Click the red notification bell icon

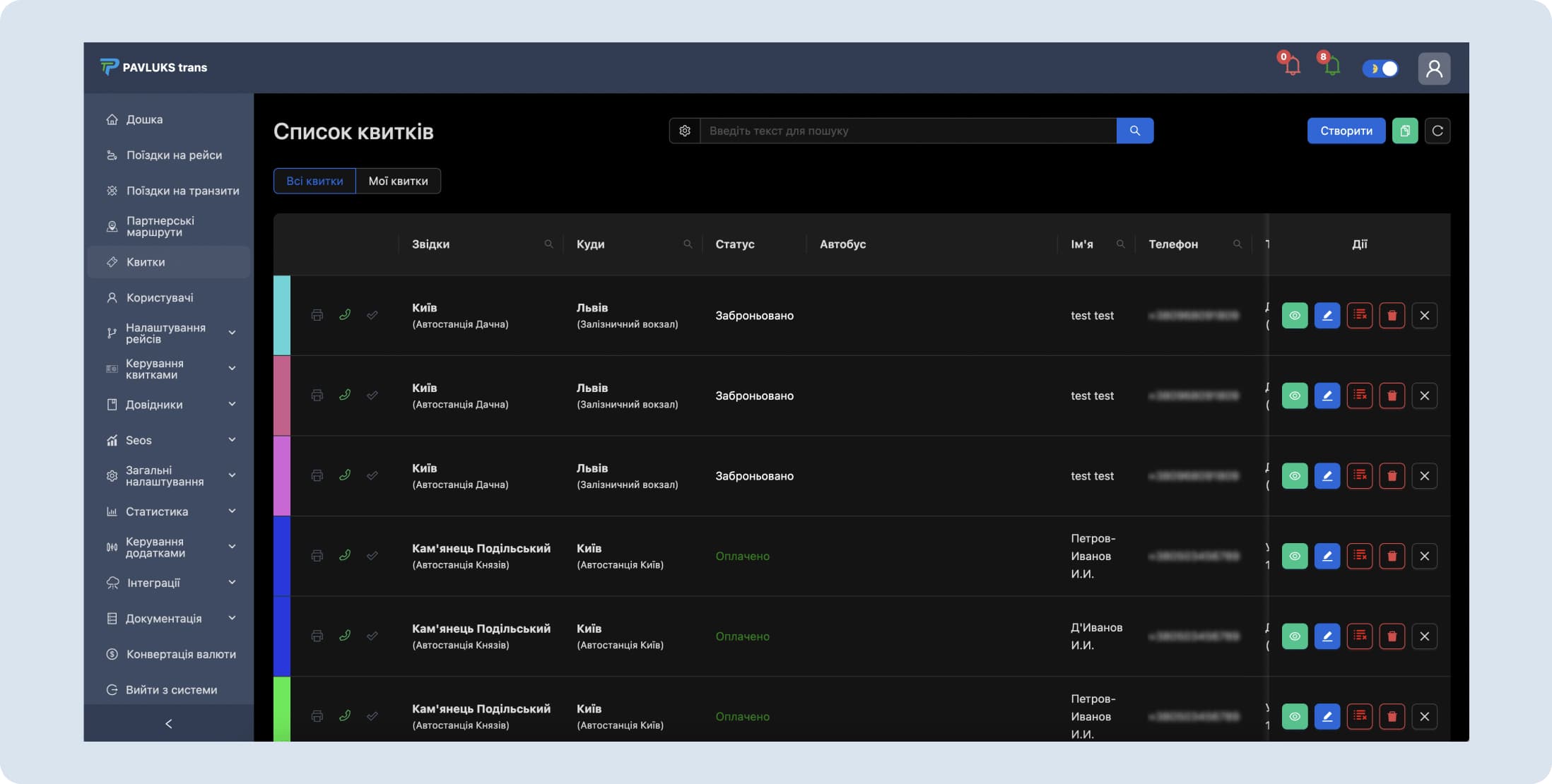tap(1292, 67)
